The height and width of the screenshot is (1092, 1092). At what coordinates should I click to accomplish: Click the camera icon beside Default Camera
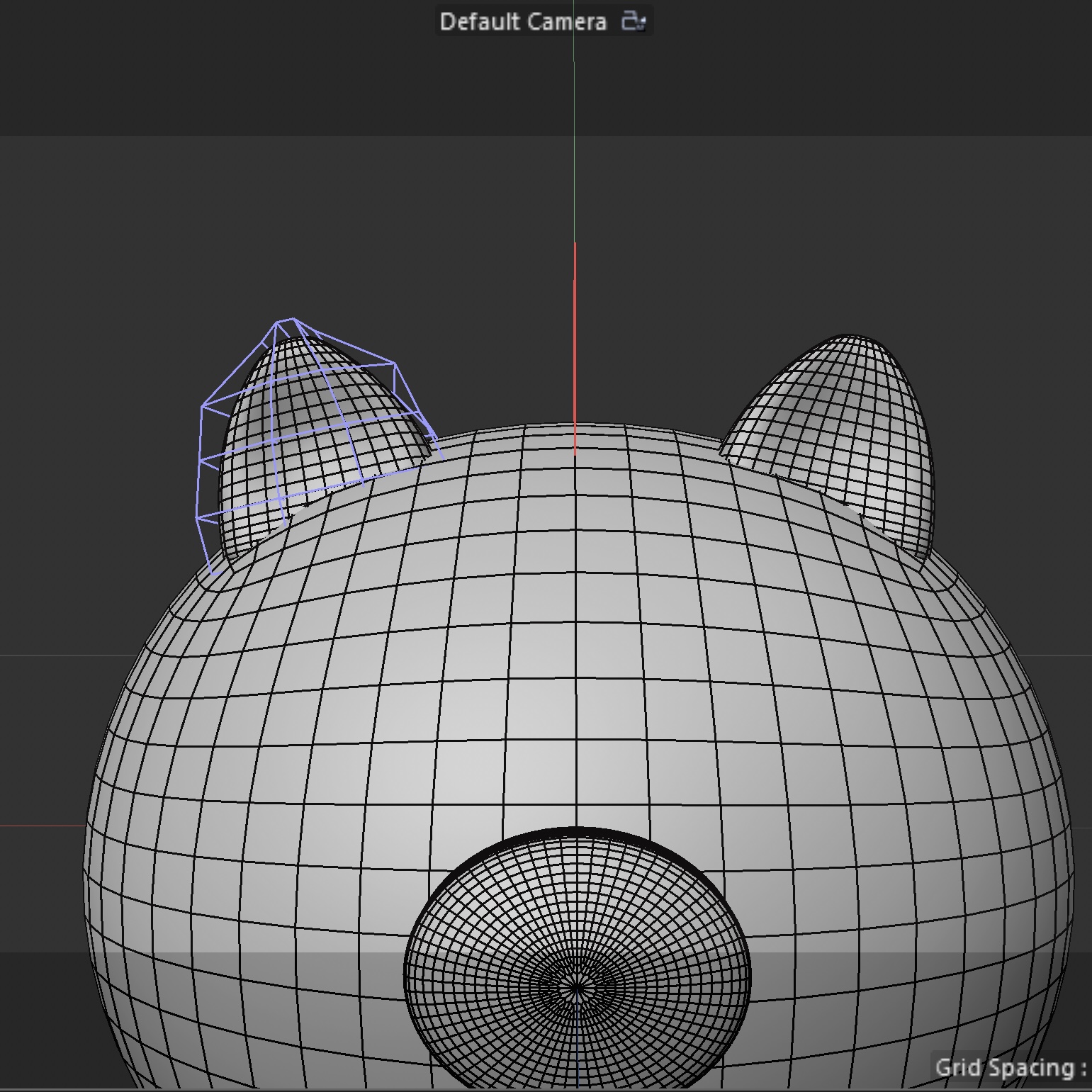tap(633, 21)
